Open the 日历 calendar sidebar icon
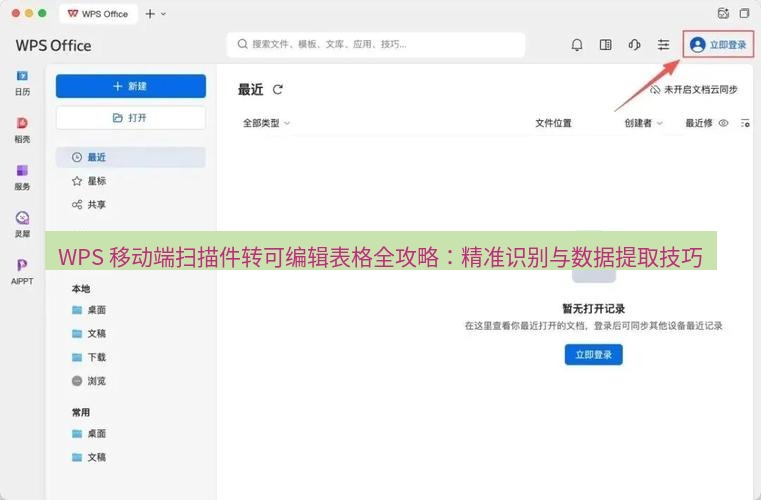 click(x=22, y=76)
